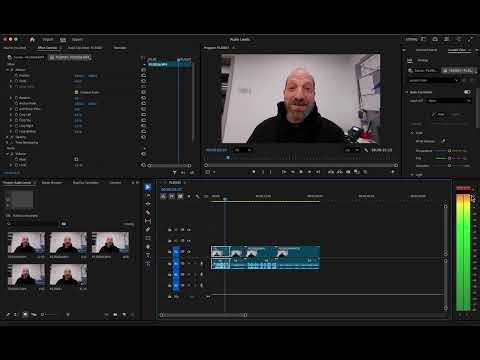Switch to the Audio Clip Mixer tab
Screen dimensions: 480x360
(85, 48)
